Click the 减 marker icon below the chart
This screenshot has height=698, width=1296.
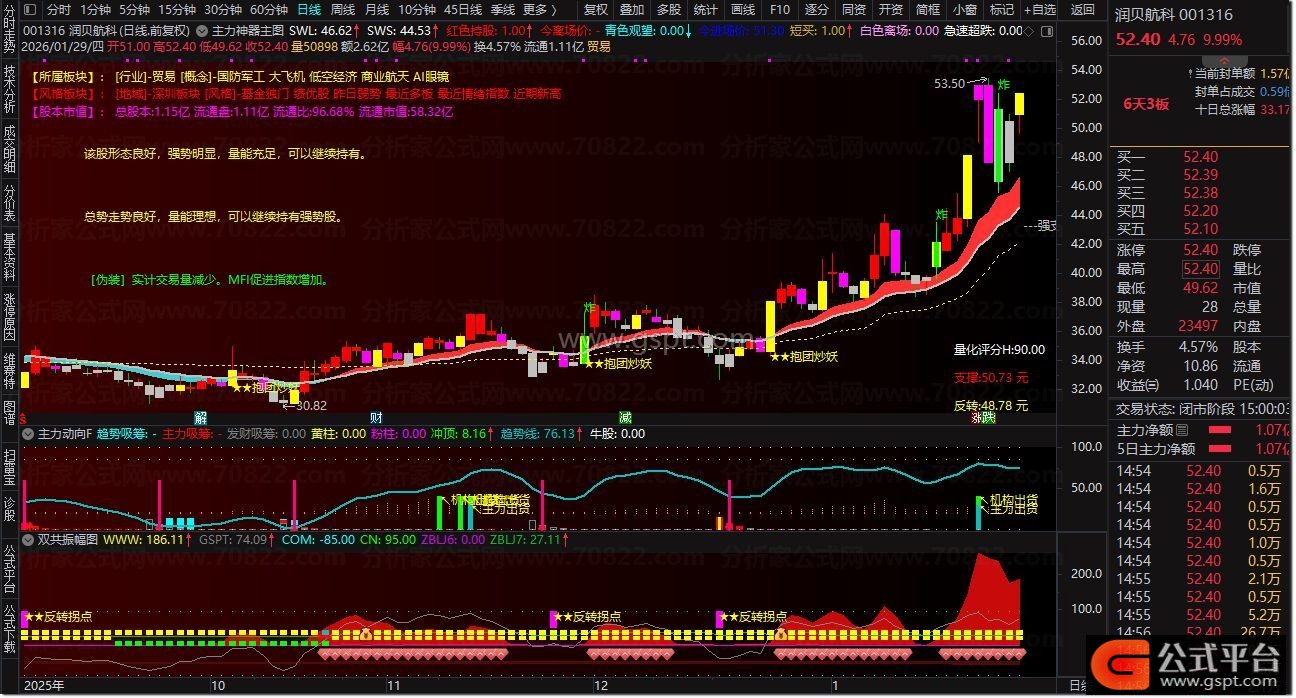pos(625,417)
